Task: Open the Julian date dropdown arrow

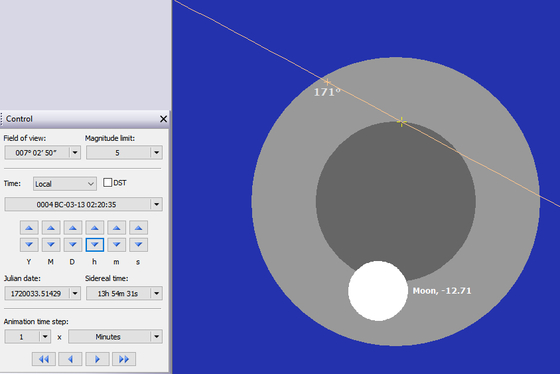Action: 75,293
